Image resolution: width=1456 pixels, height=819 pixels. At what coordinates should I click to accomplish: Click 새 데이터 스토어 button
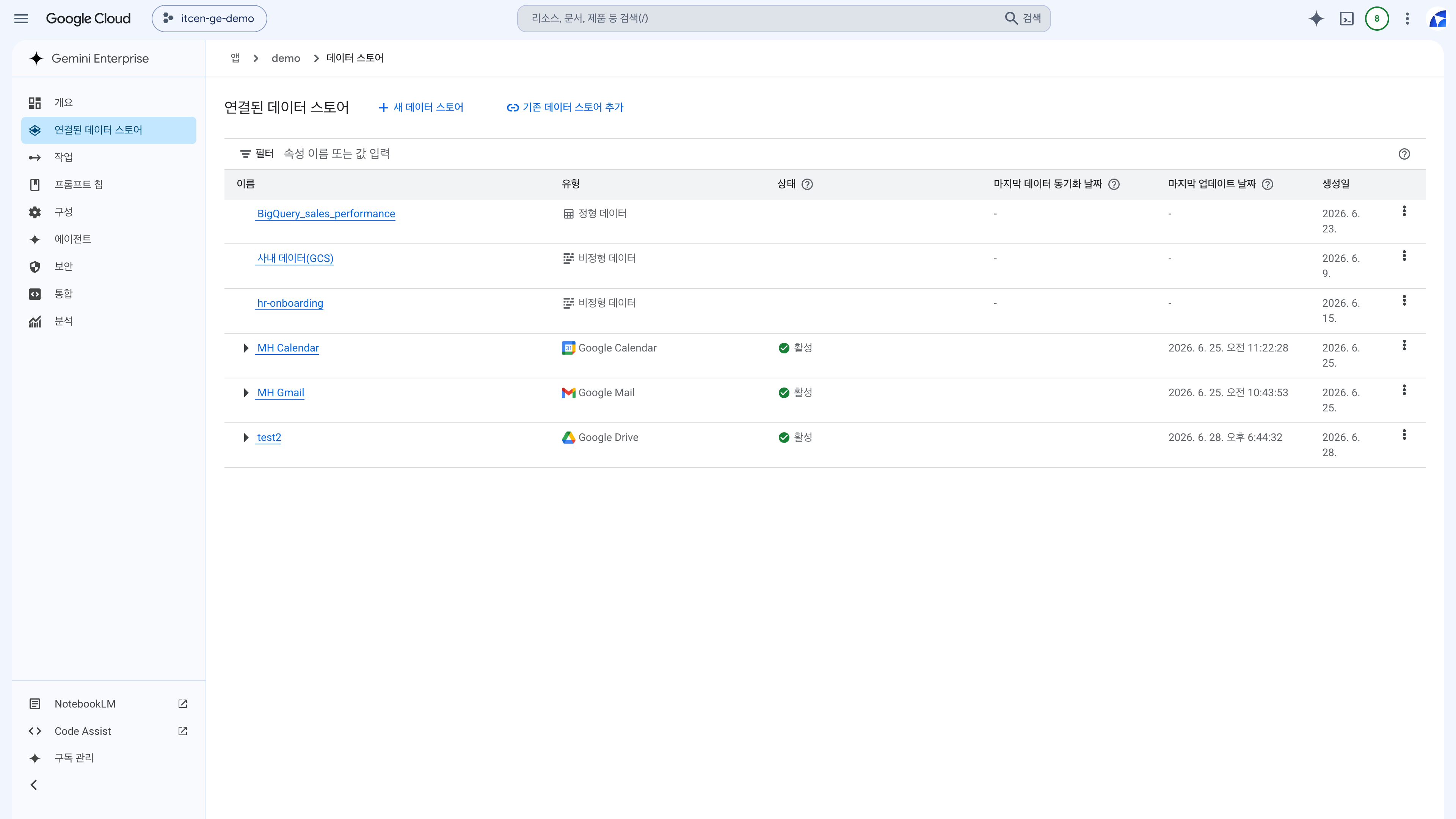(x=421, y=107)
